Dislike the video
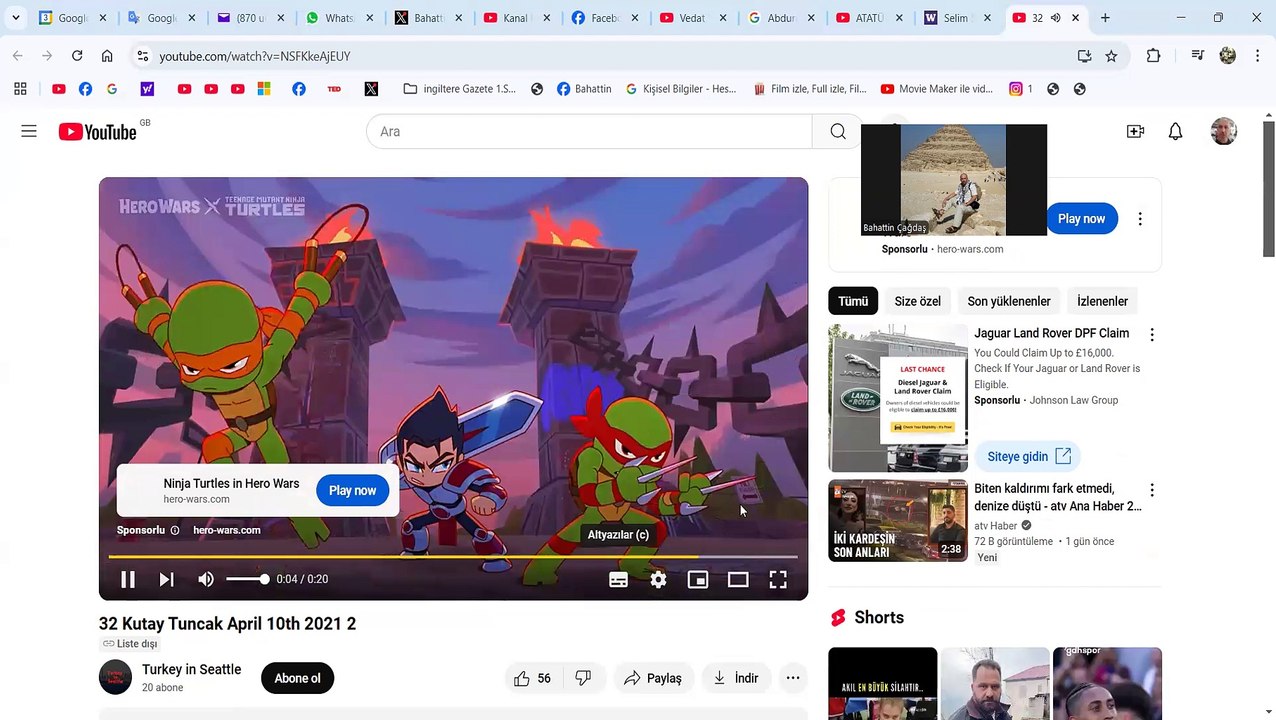This screenshot has width=1276, height=720. pyautogui.click(x=583, y=678)
